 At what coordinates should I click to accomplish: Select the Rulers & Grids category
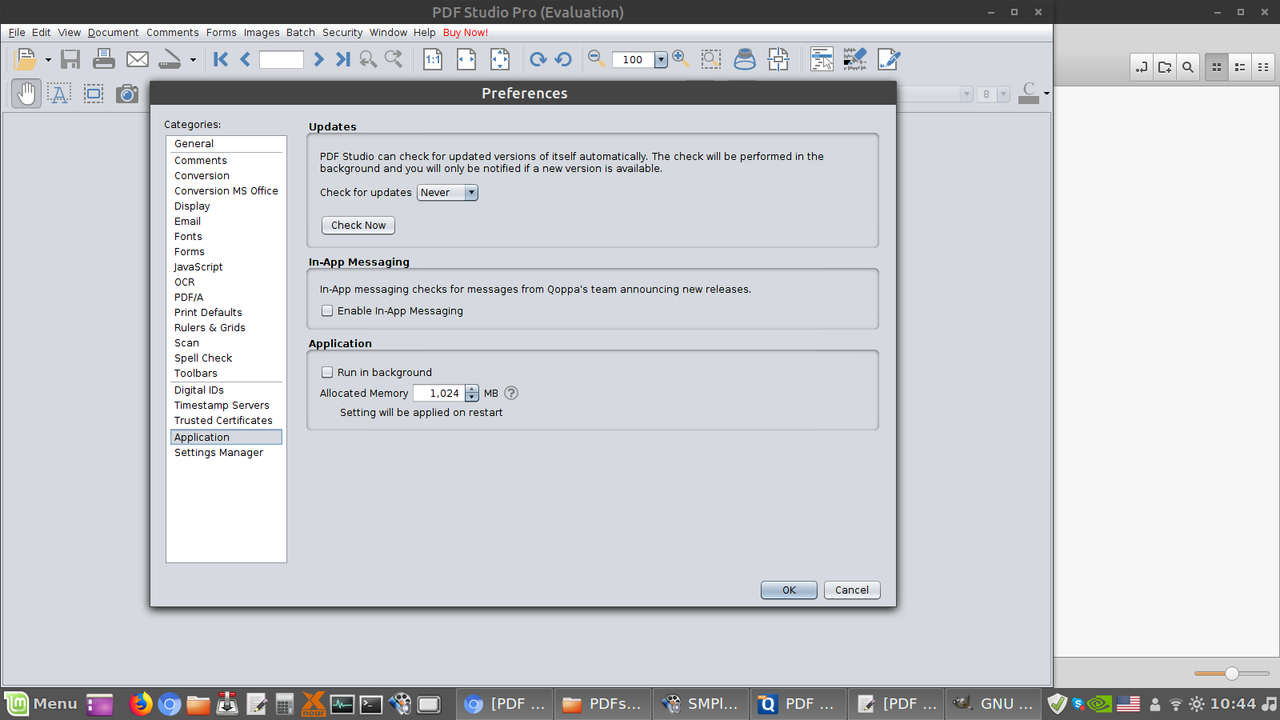210,328
